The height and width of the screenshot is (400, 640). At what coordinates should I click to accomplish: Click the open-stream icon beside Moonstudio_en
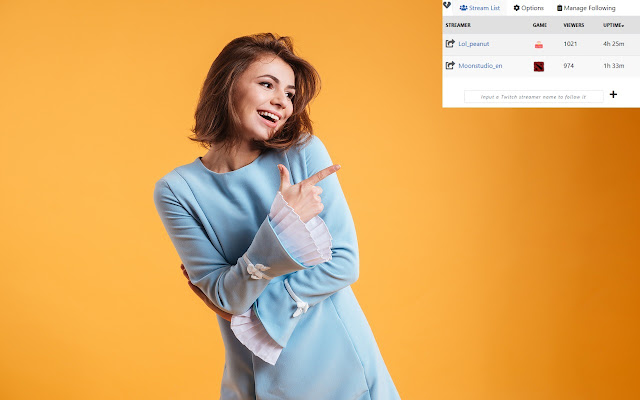point(450,65)
